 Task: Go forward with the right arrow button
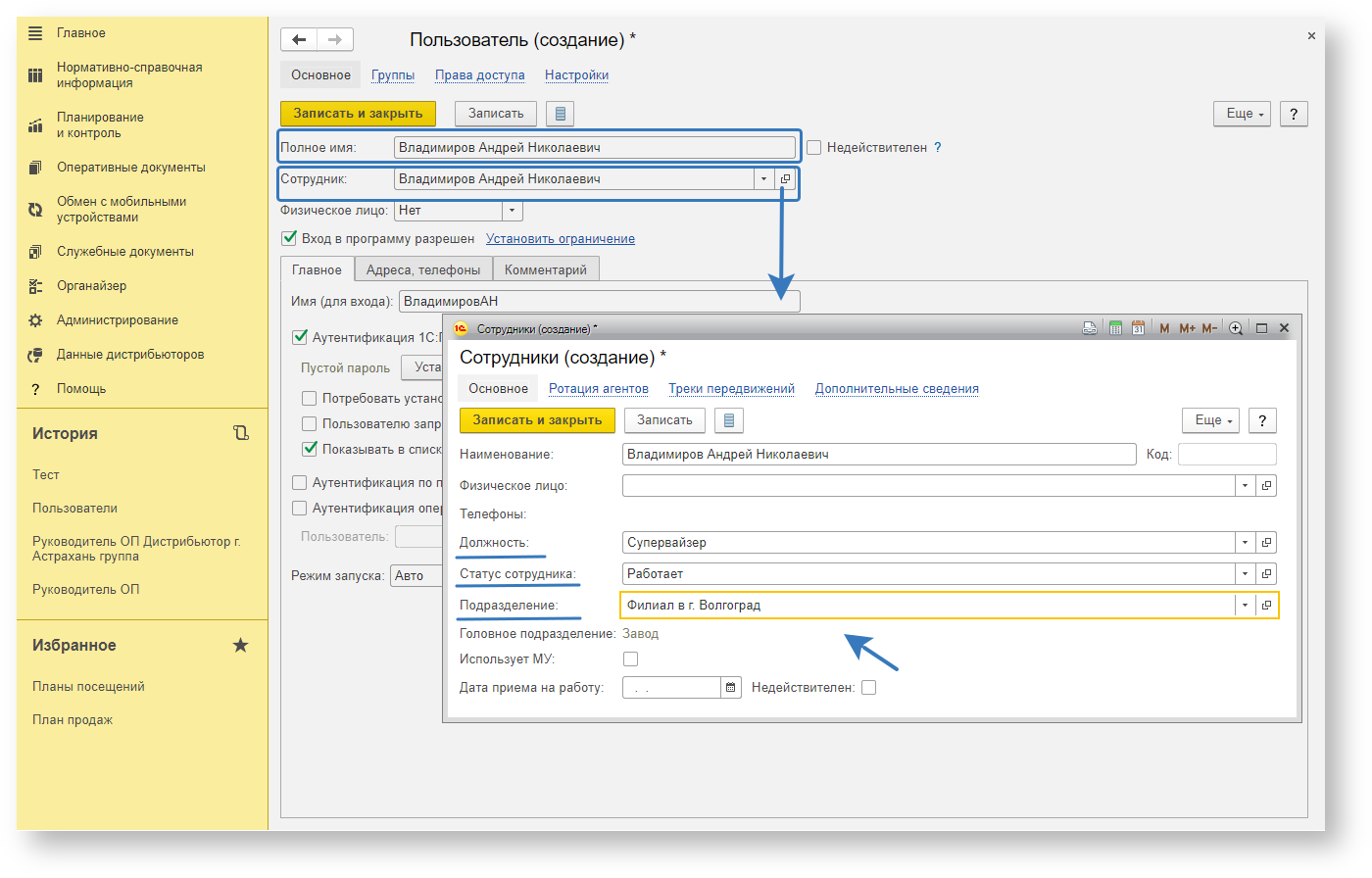335,39
